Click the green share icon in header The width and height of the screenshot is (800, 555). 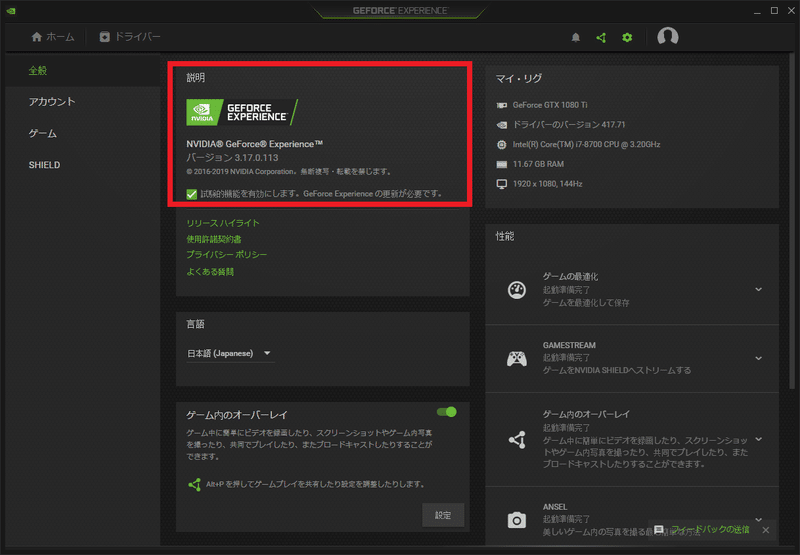coord(602,37)
